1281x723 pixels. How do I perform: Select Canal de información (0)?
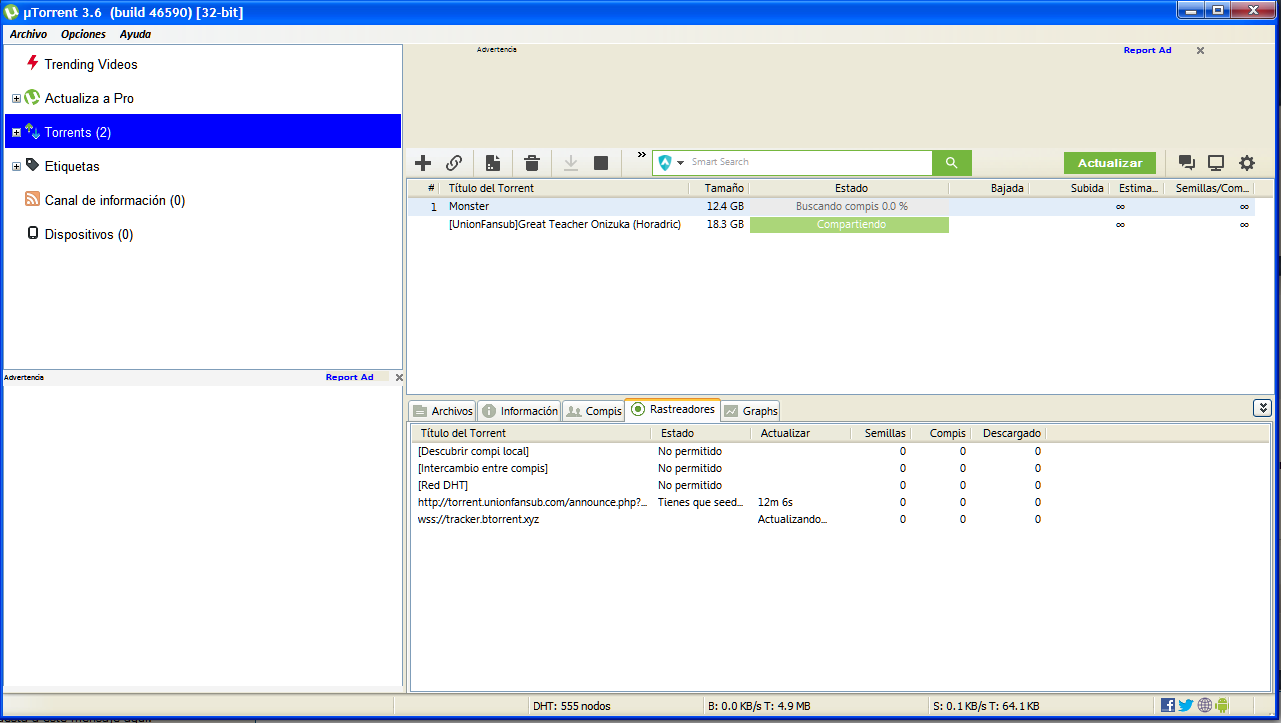click(x=115, y=200)
